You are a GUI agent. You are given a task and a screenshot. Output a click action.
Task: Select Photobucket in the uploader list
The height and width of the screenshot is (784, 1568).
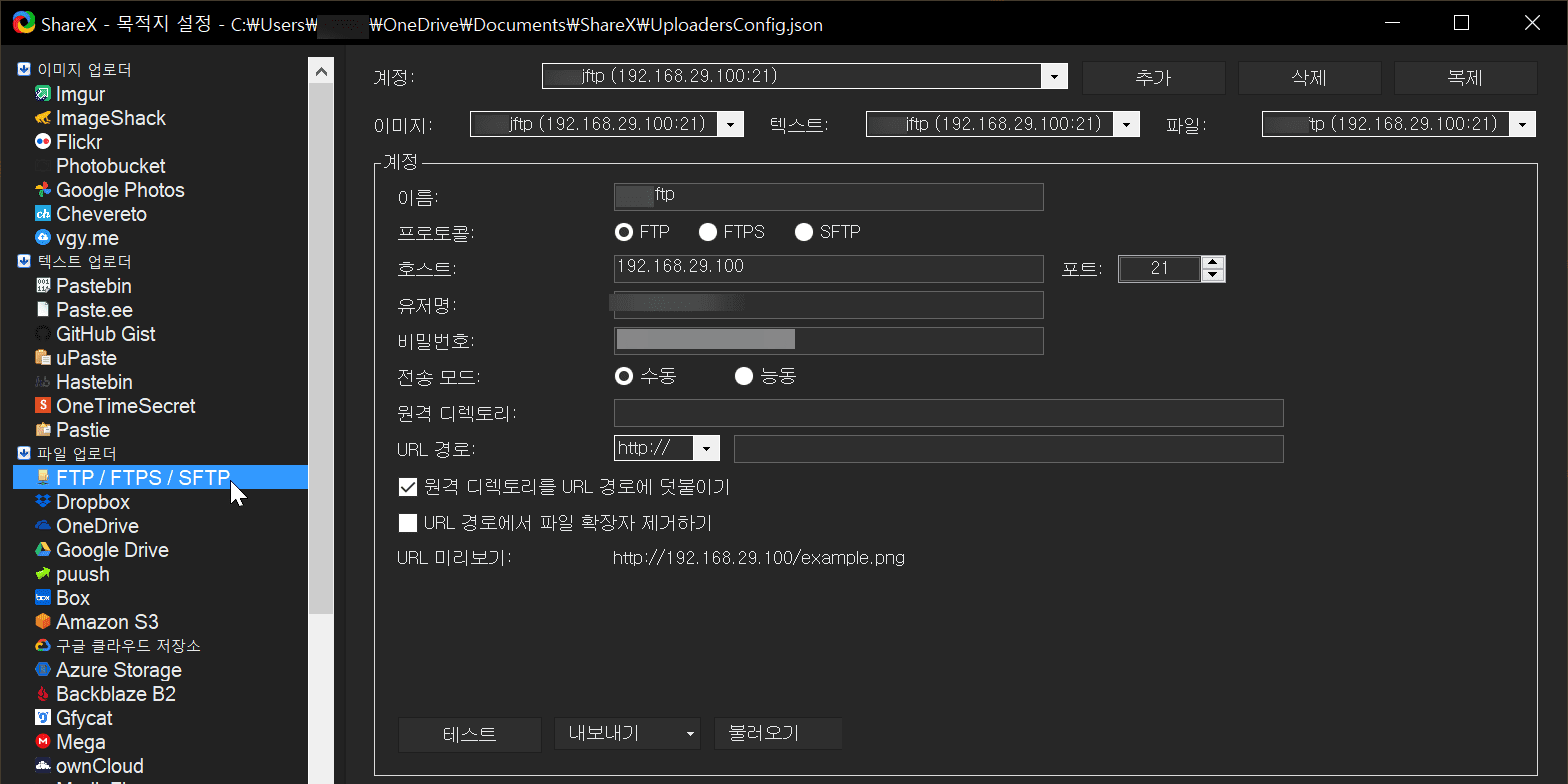click(110, 166)
